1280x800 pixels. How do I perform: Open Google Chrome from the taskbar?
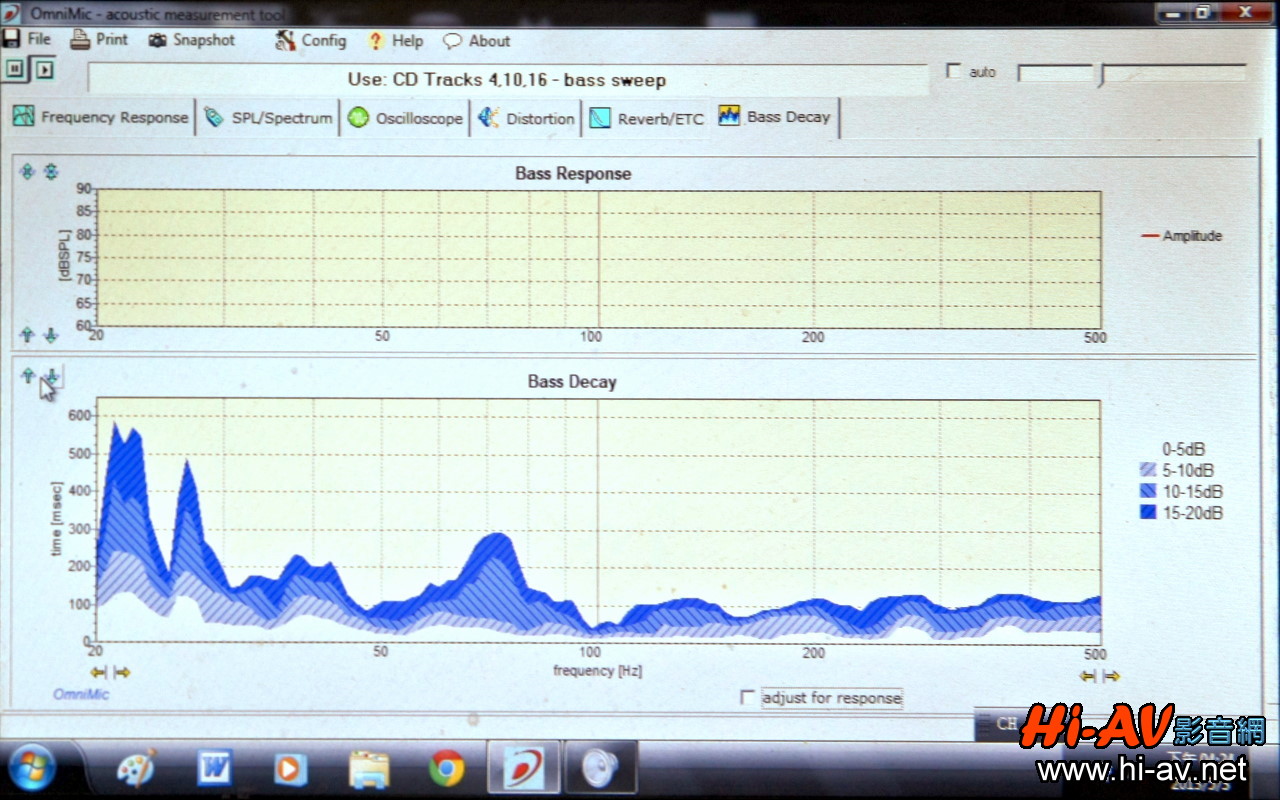click(447, 768)
